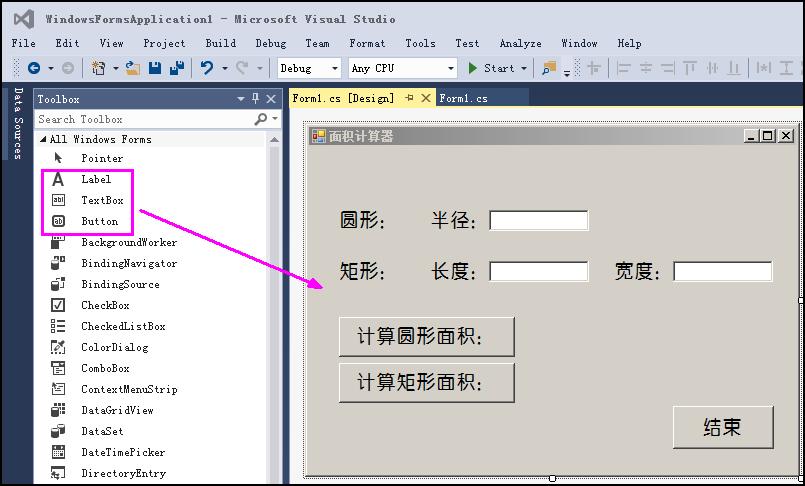Click the Save All multi-disk icon

tap(177, 68)
